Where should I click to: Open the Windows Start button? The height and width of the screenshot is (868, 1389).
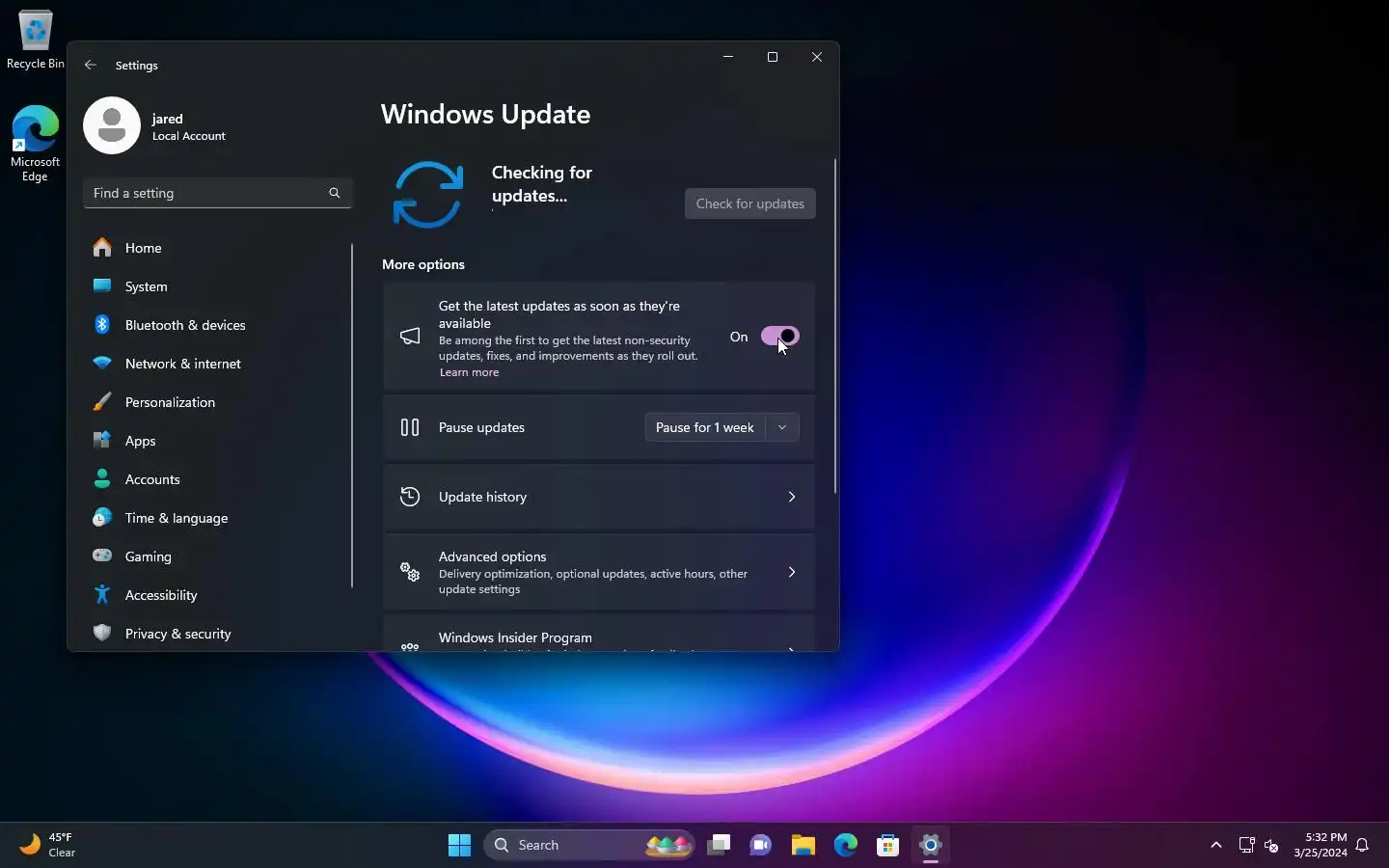pyautogui.click(x=459, y=845)
